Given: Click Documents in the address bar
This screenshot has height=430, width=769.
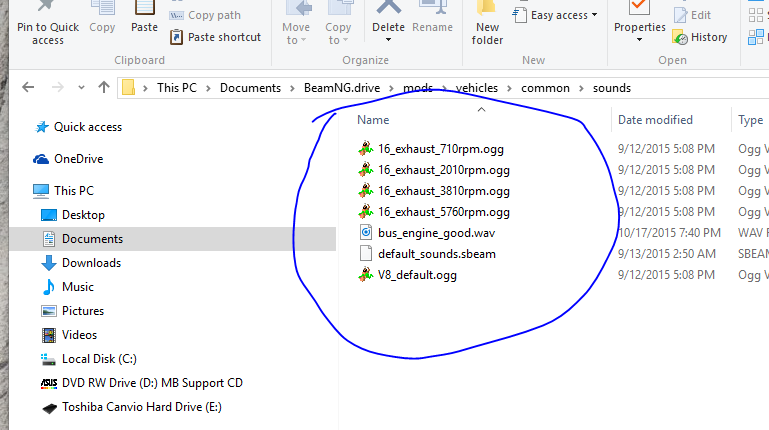Looking at the screenshot, I should [x=250, y=88].
